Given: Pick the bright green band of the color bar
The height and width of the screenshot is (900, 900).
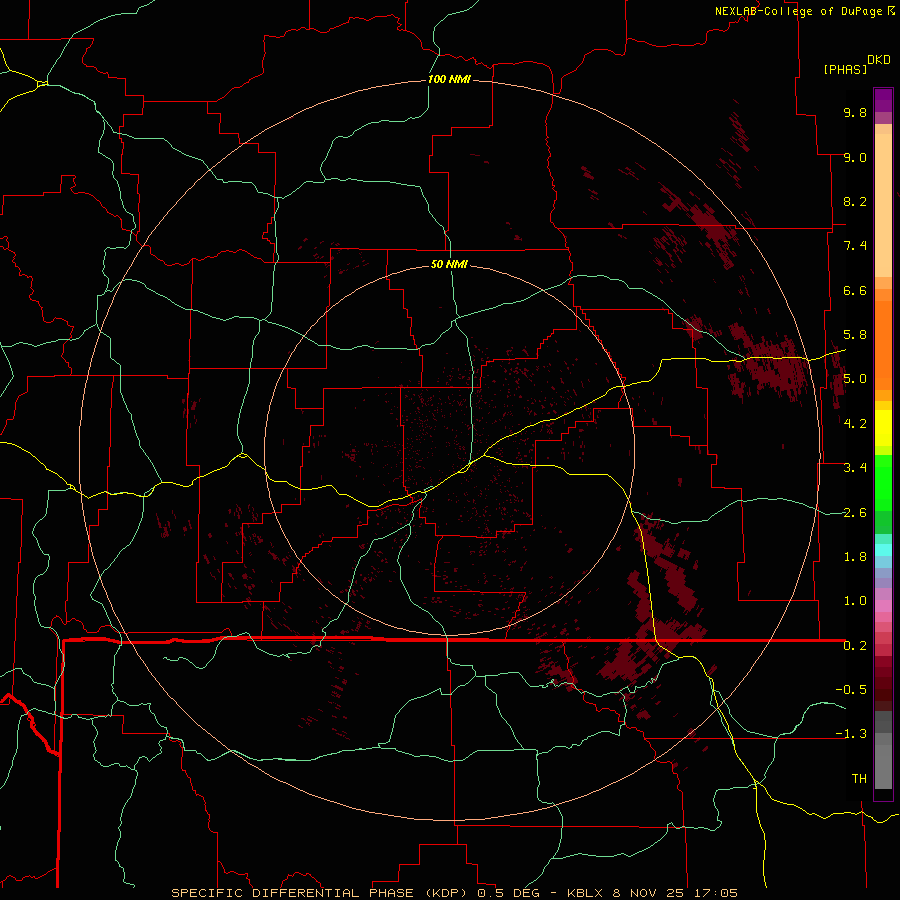Looking at the screenshot, I should pos(883,482).
